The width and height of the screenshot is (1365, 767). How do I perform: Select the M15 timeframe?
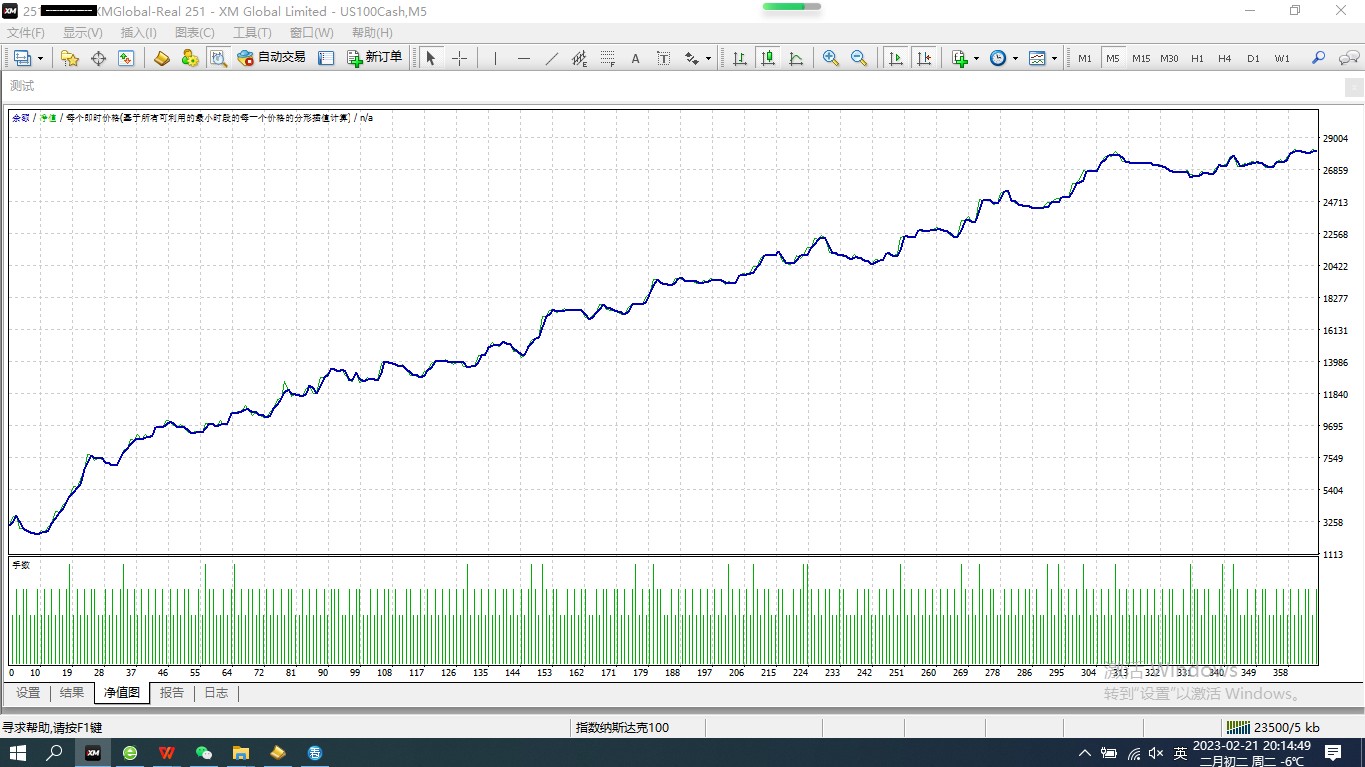coord(1141,58)
